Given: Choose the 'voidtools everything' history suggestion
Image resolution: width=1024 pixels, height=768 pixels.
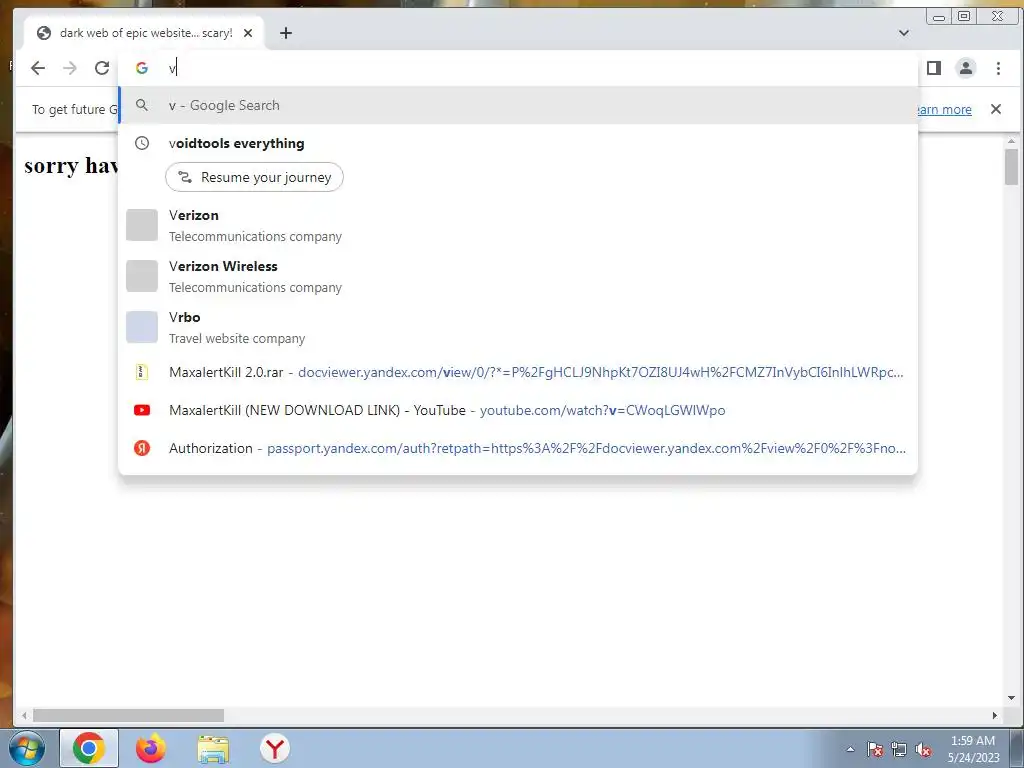Looking at the screenshot, I should click(x=518, y=143).
